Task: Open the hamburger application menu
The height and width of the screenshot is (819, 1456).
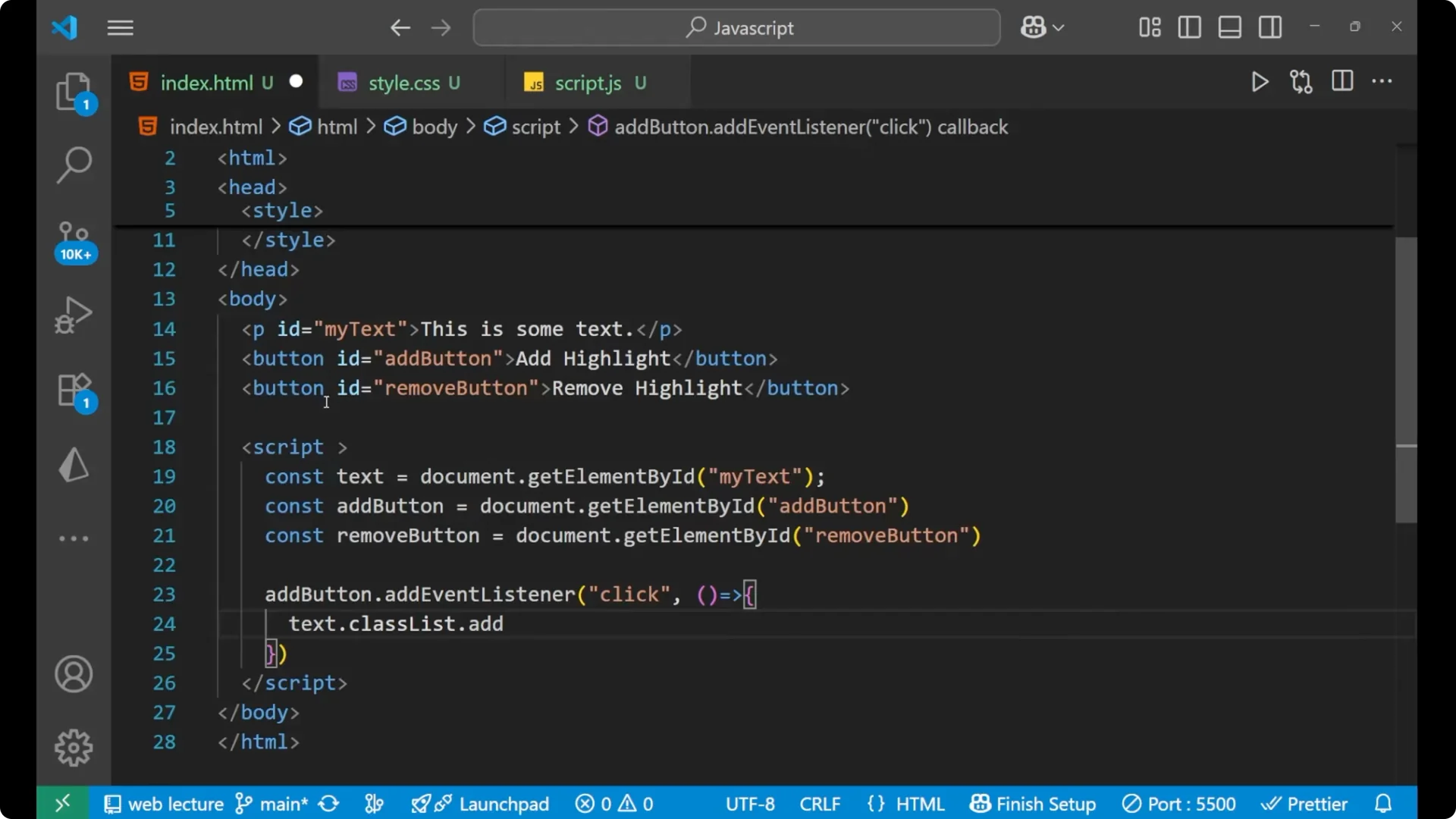Action: pyautogui.click(x=120, y=28)
